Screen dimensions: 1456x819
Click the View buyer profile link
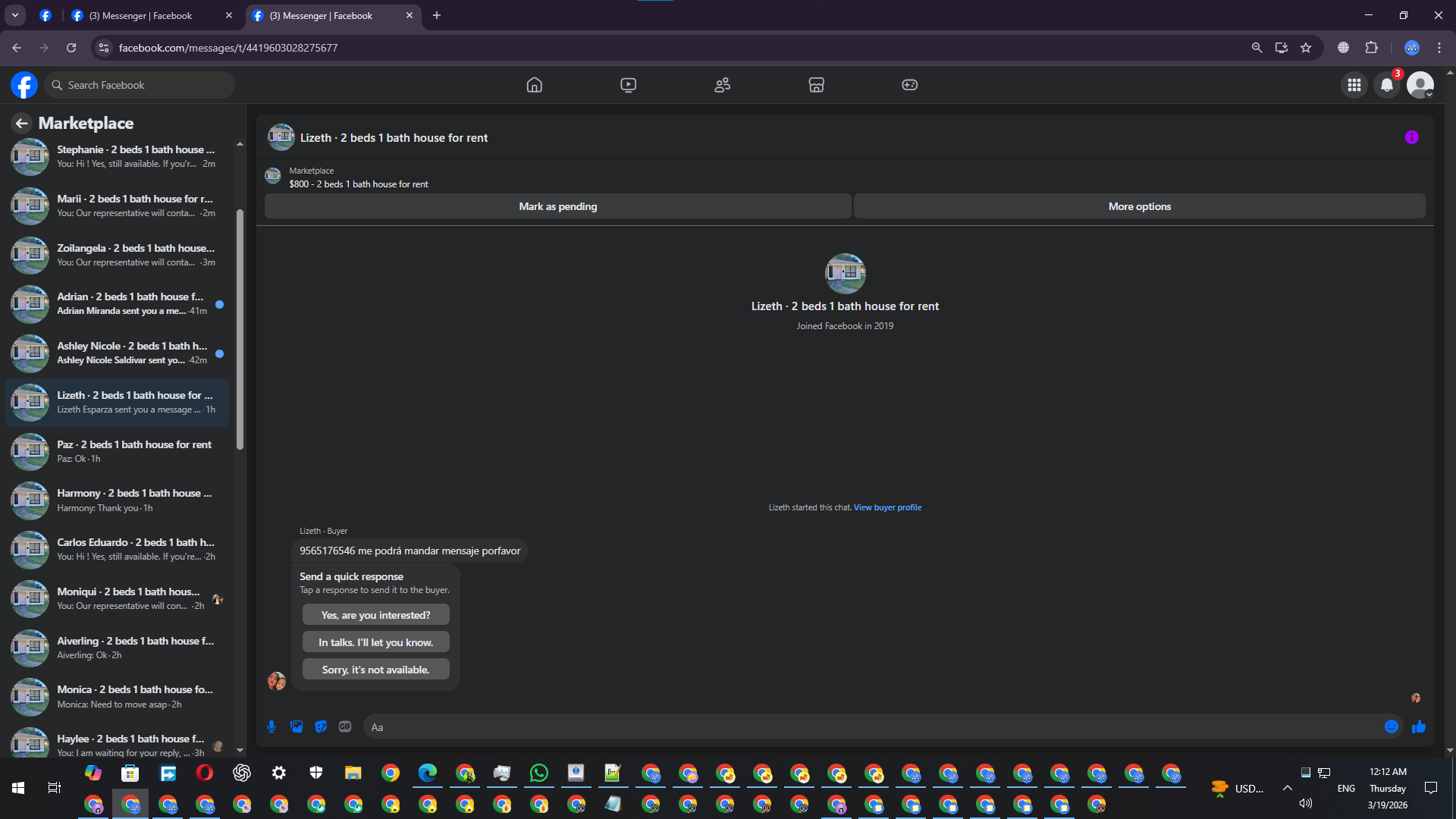tap(887, 507)
